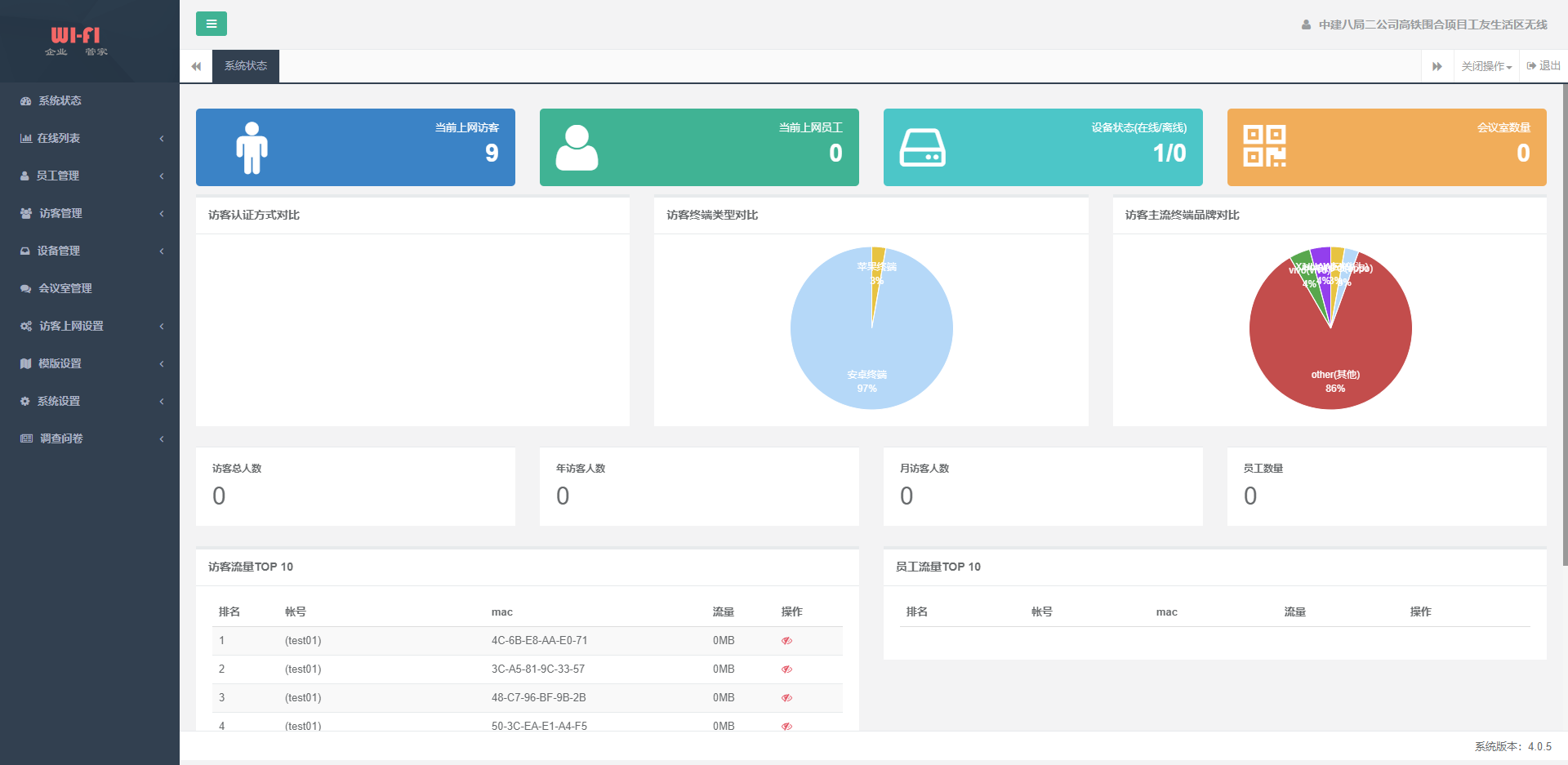Click the tab scroll-right double arrow
The width and height of the screenshot is (1568, 765).
1437,66
